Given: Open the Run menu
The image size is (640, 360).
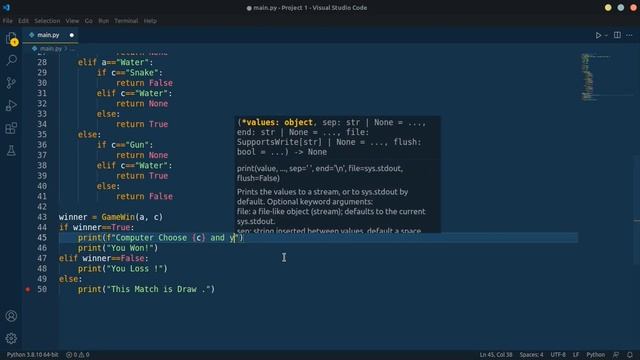Looking at the screenshot, I should 104,21.
